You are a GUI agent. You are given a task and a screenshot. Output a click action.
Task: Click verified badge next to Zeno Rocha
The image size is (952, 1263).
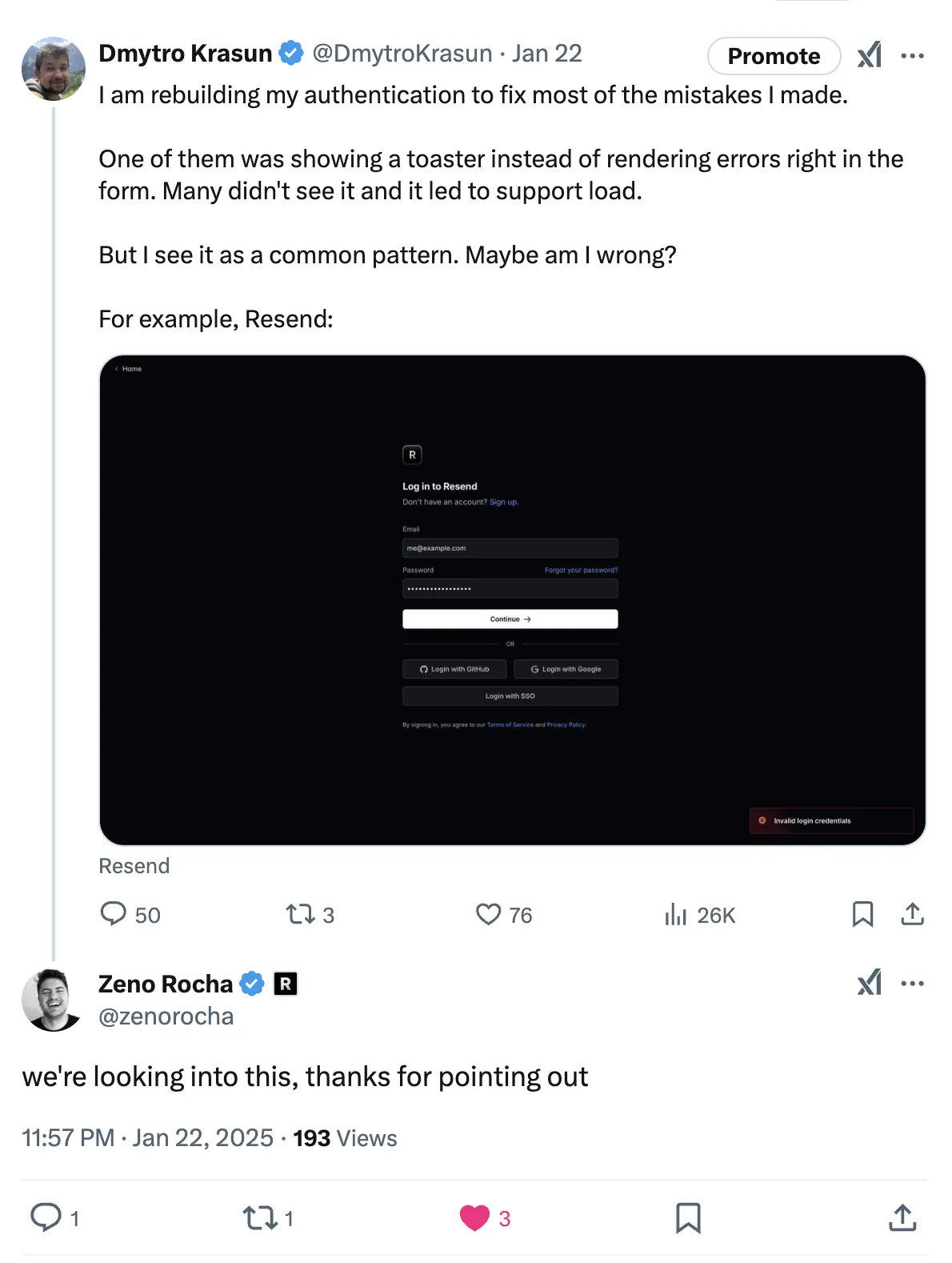click(252, 983)
